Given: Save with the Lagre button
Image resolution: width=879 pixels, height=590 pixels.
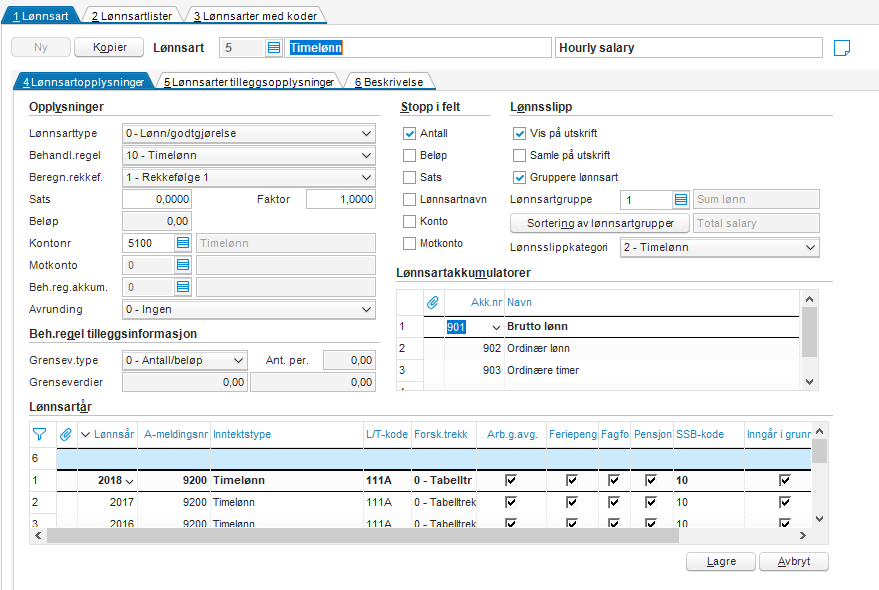Looking at the screenshot, I should coord(721,561).
